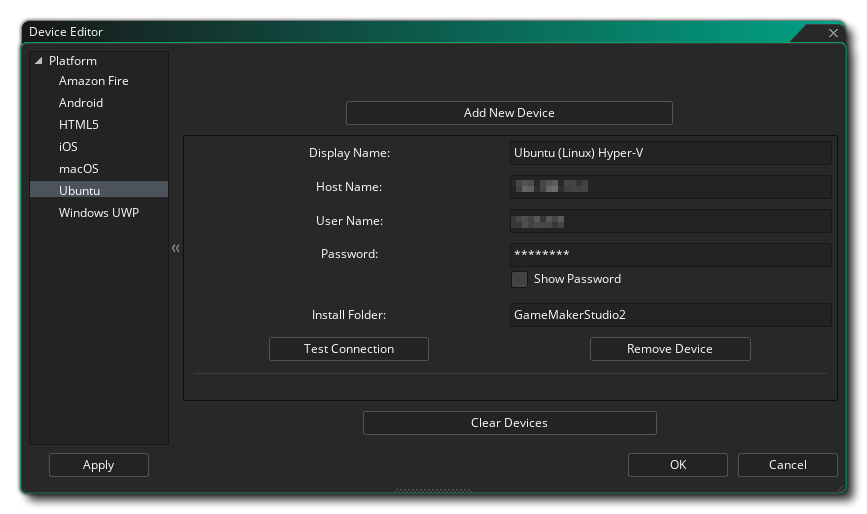The height and width of the screenshot is (514, 867).
Task: Select Amazon Fire platform
Action: (93, 81)
